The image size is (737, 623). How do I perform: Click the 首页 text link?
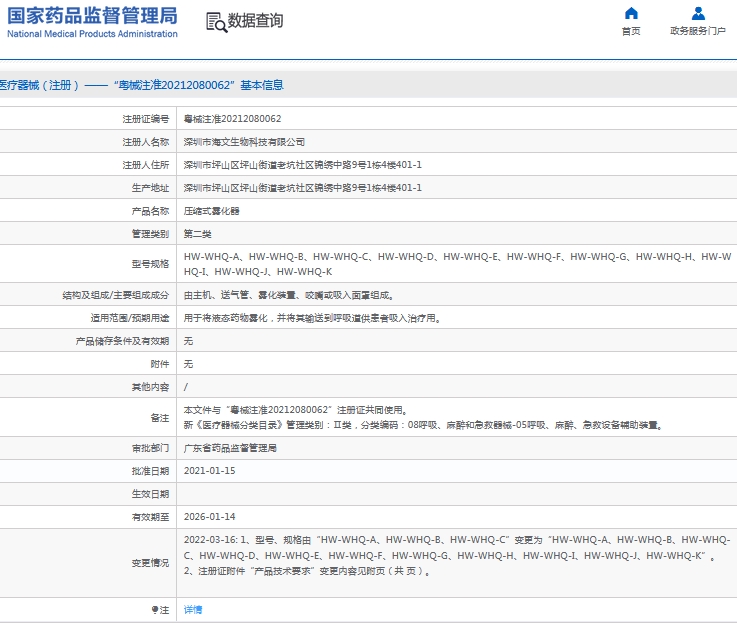(631, 31)
